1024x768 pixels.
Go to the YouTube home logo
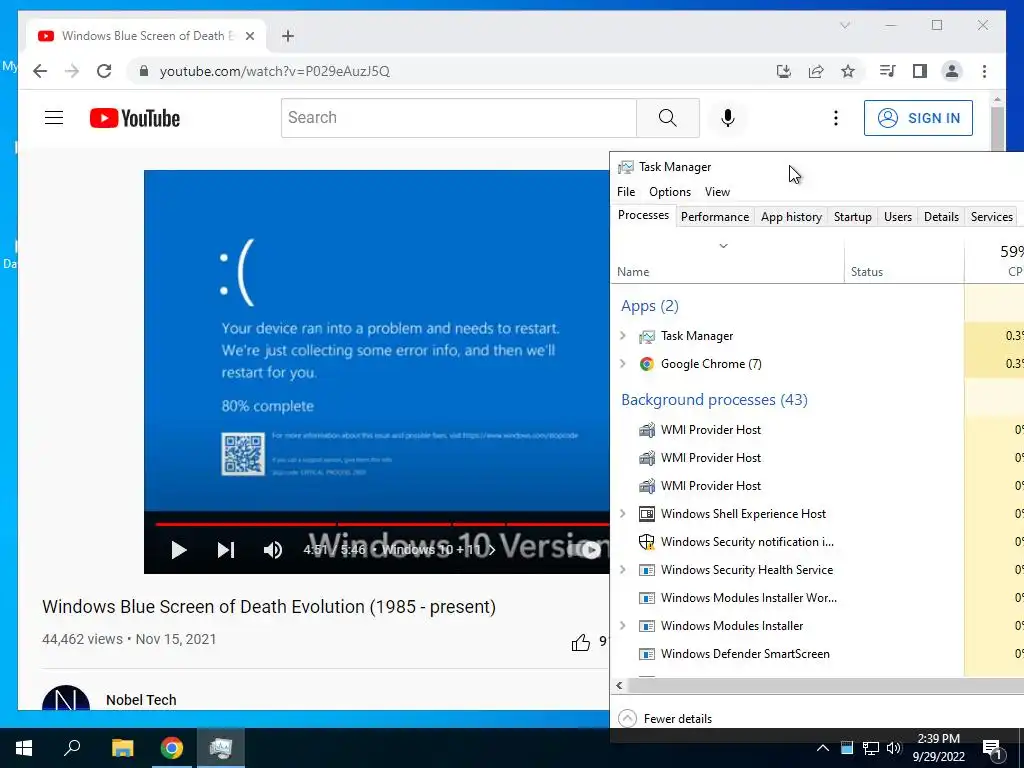135,118
